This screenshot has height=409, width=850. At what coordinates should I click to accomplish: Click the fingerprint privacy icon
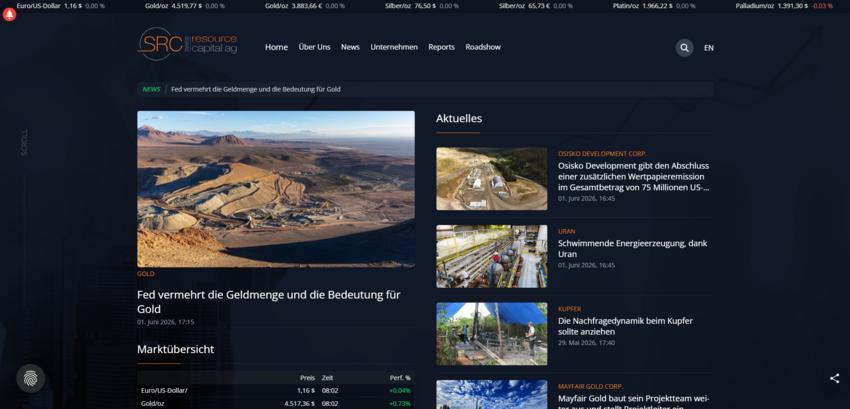30,378
